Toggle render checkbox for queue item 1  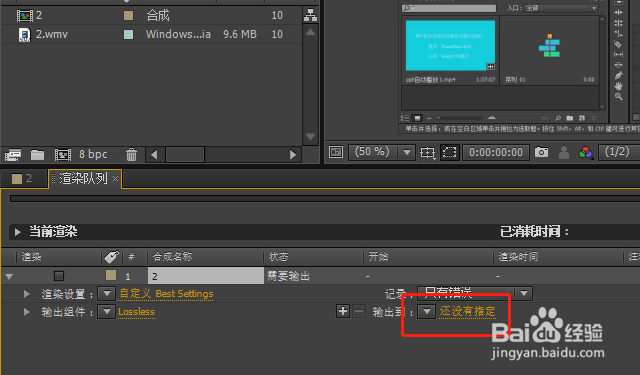[x=59, y=276]
